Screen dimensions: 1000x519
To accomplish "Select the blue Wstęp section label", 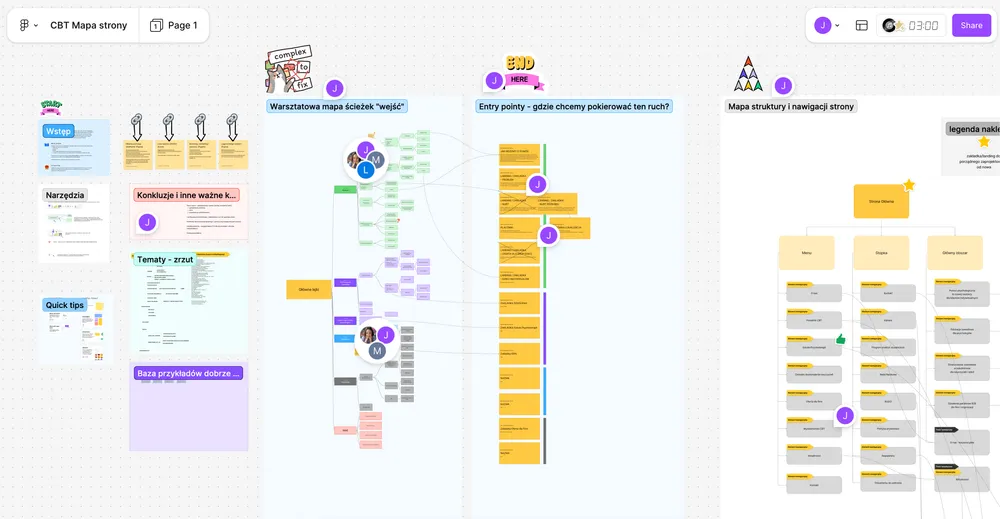I will [58, 131].
